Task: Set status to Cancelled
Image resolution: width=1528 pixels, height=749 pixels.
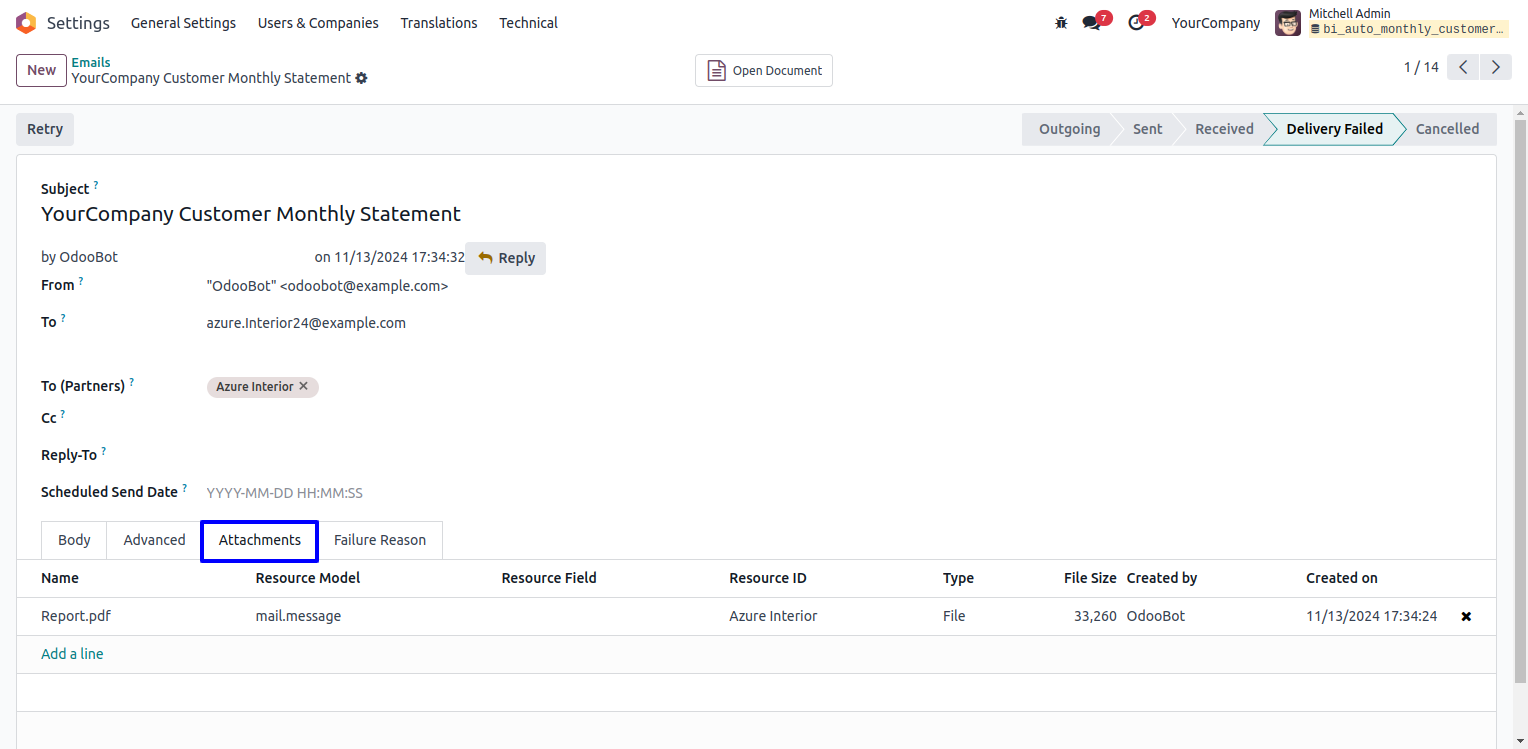Action: coord(1446,129)
